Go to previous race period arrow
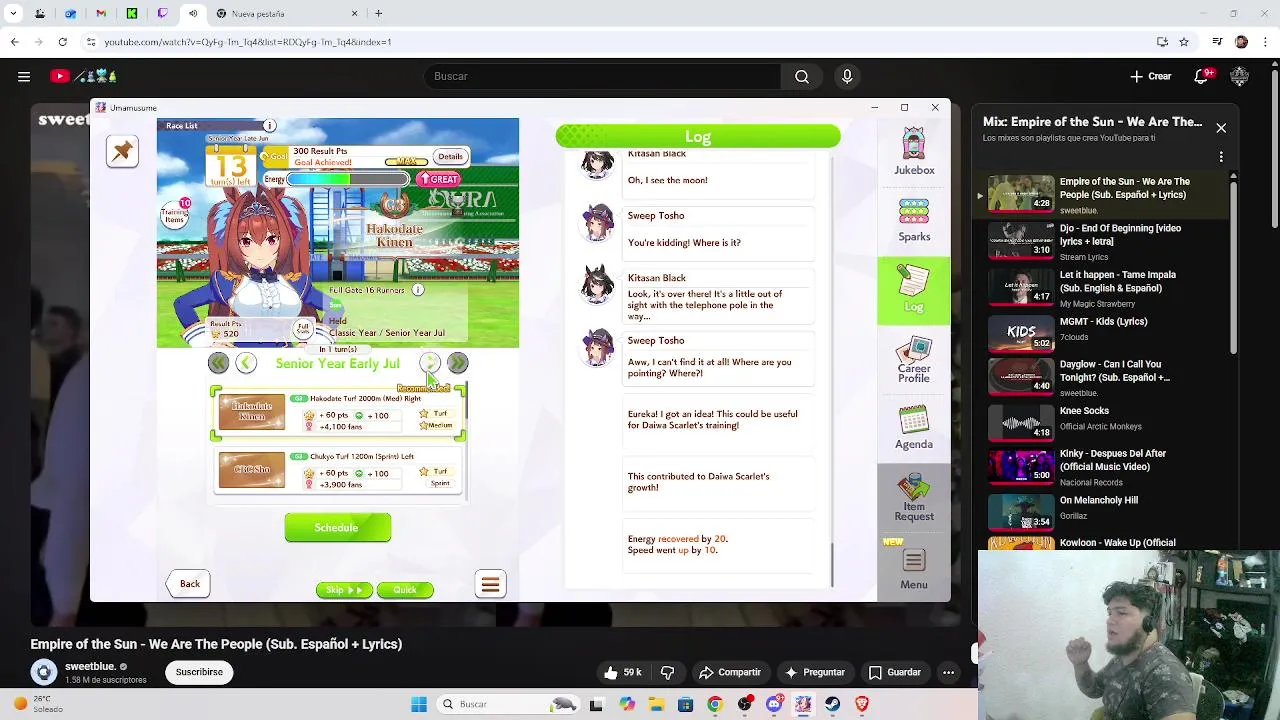 coord(246,363)
